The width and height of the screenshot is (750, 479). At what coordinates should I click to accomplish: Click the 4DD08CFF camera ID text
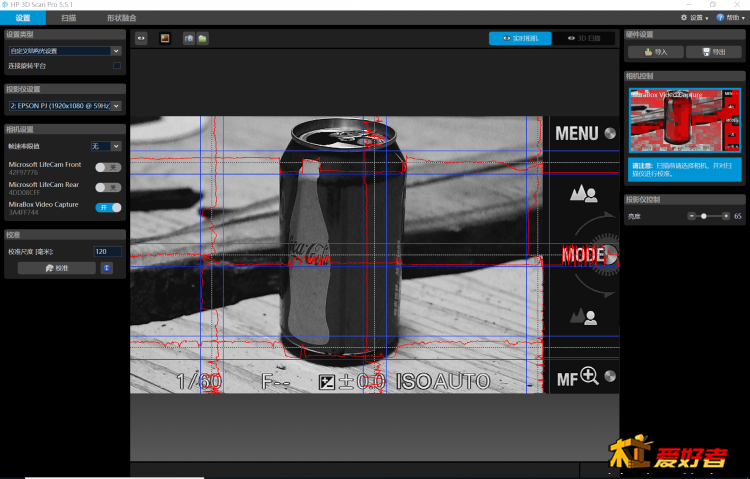point(24,192)
